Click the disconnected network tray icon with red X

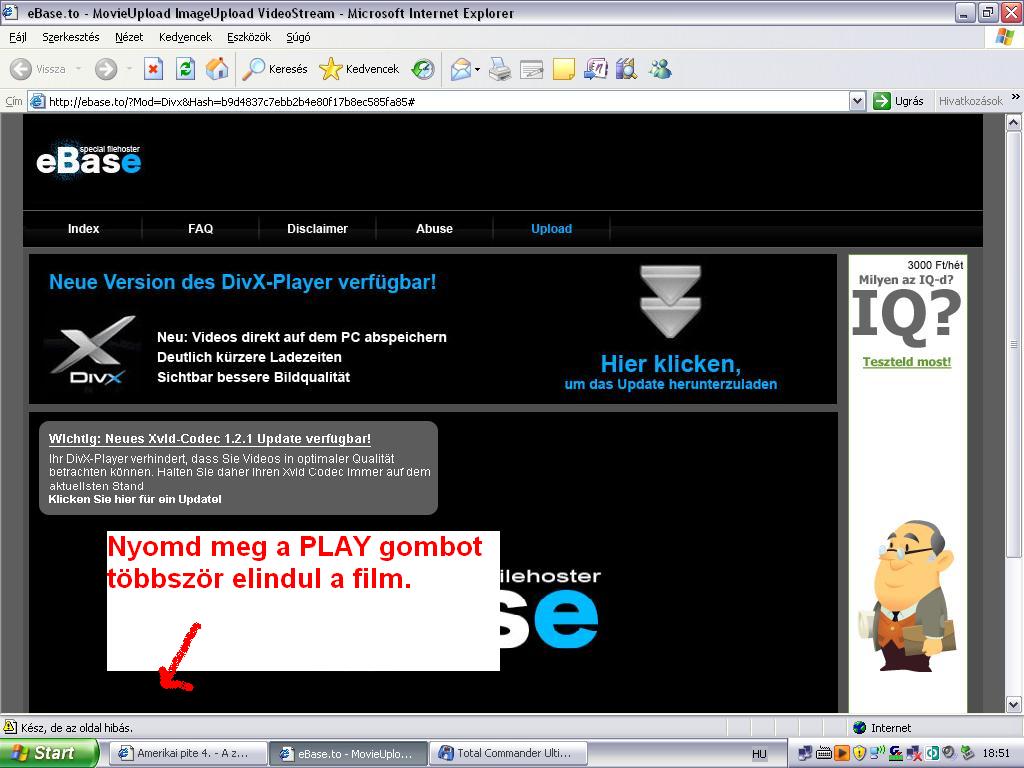point(914,753)
